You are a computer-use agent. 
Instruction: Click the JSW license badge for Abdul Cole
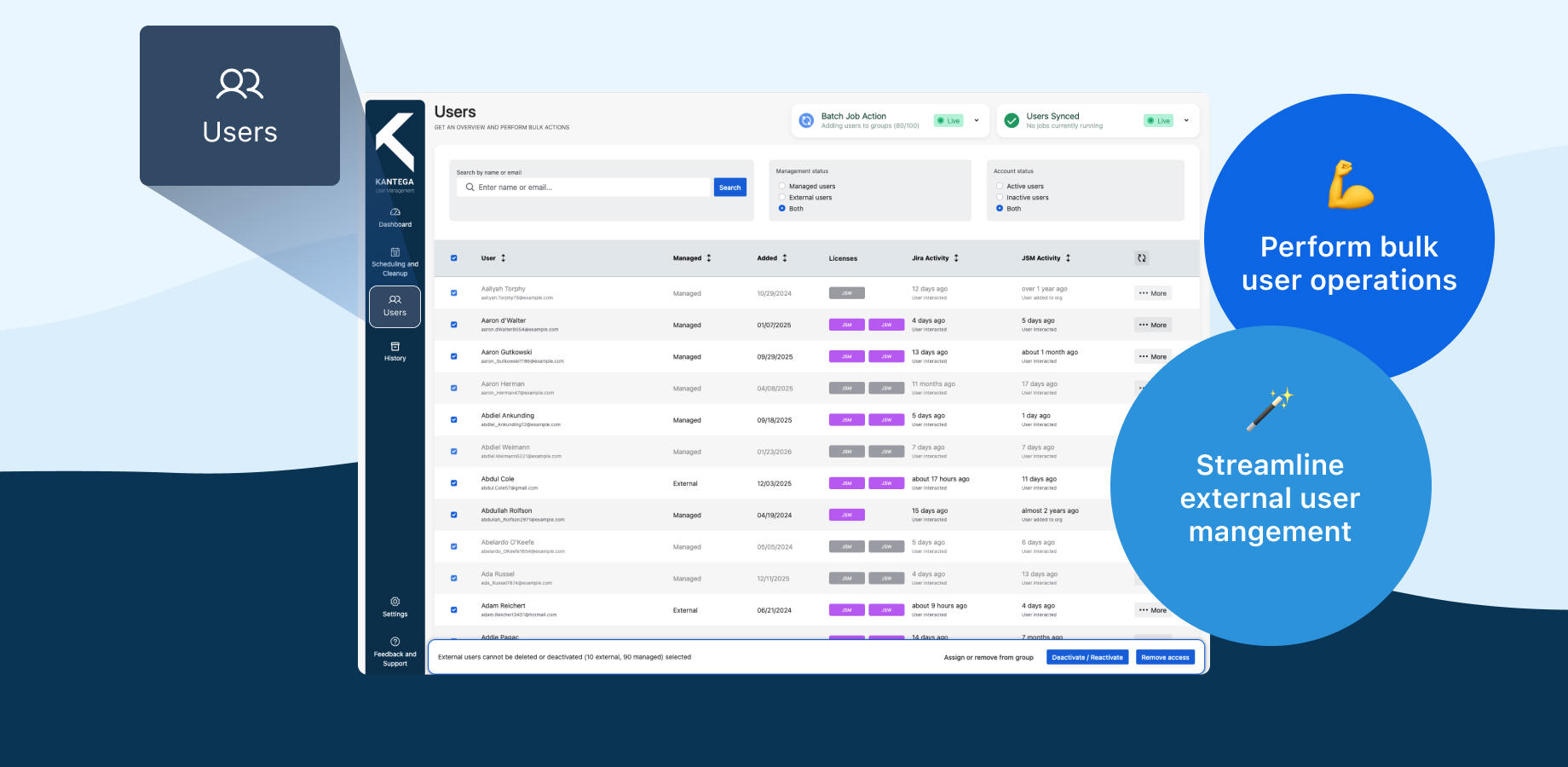886,483
